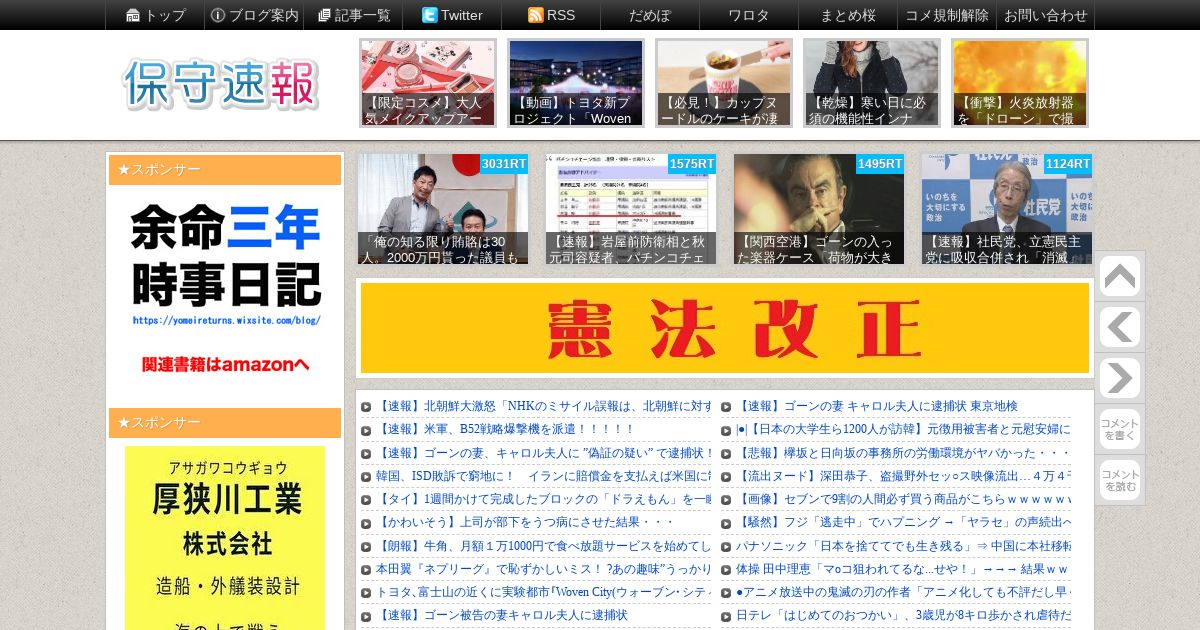Open かわいそう 上司が部下をうつ病に link
The width and height of the screenshot is (1200, 630).
tap(525, 522)
